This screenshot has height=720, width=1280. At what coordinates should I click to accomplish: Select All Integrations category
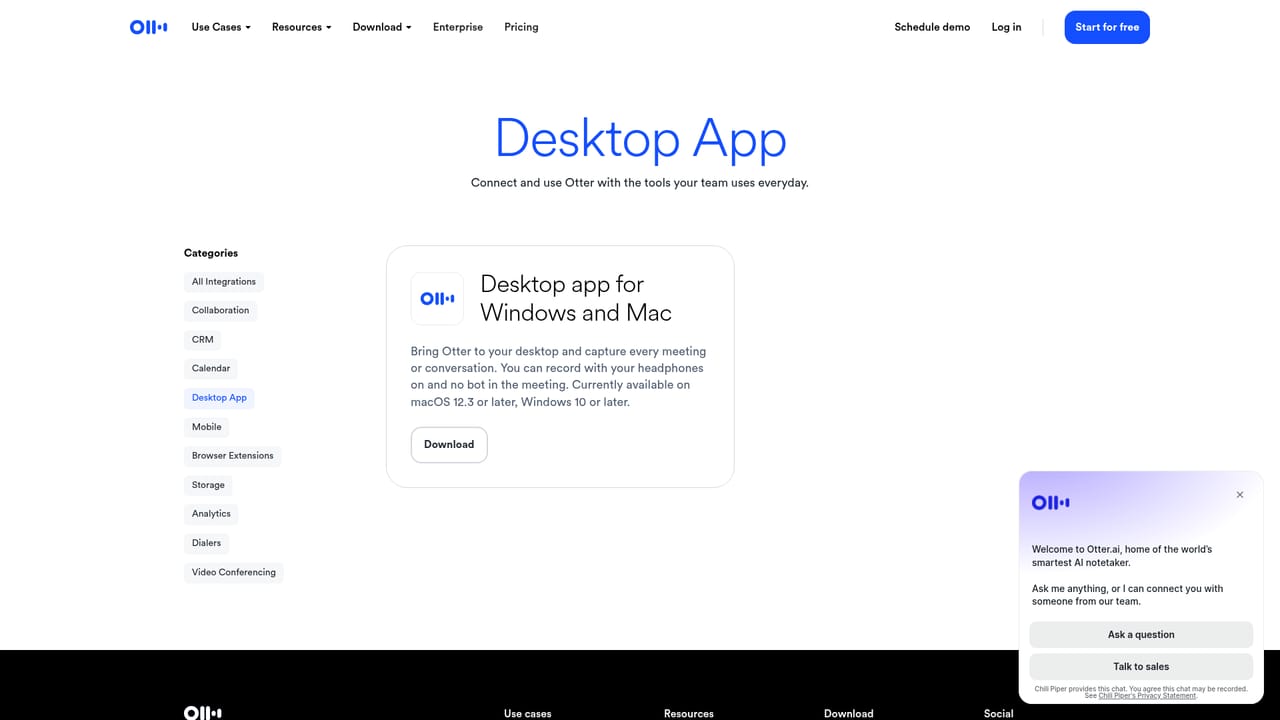[224, 282]
